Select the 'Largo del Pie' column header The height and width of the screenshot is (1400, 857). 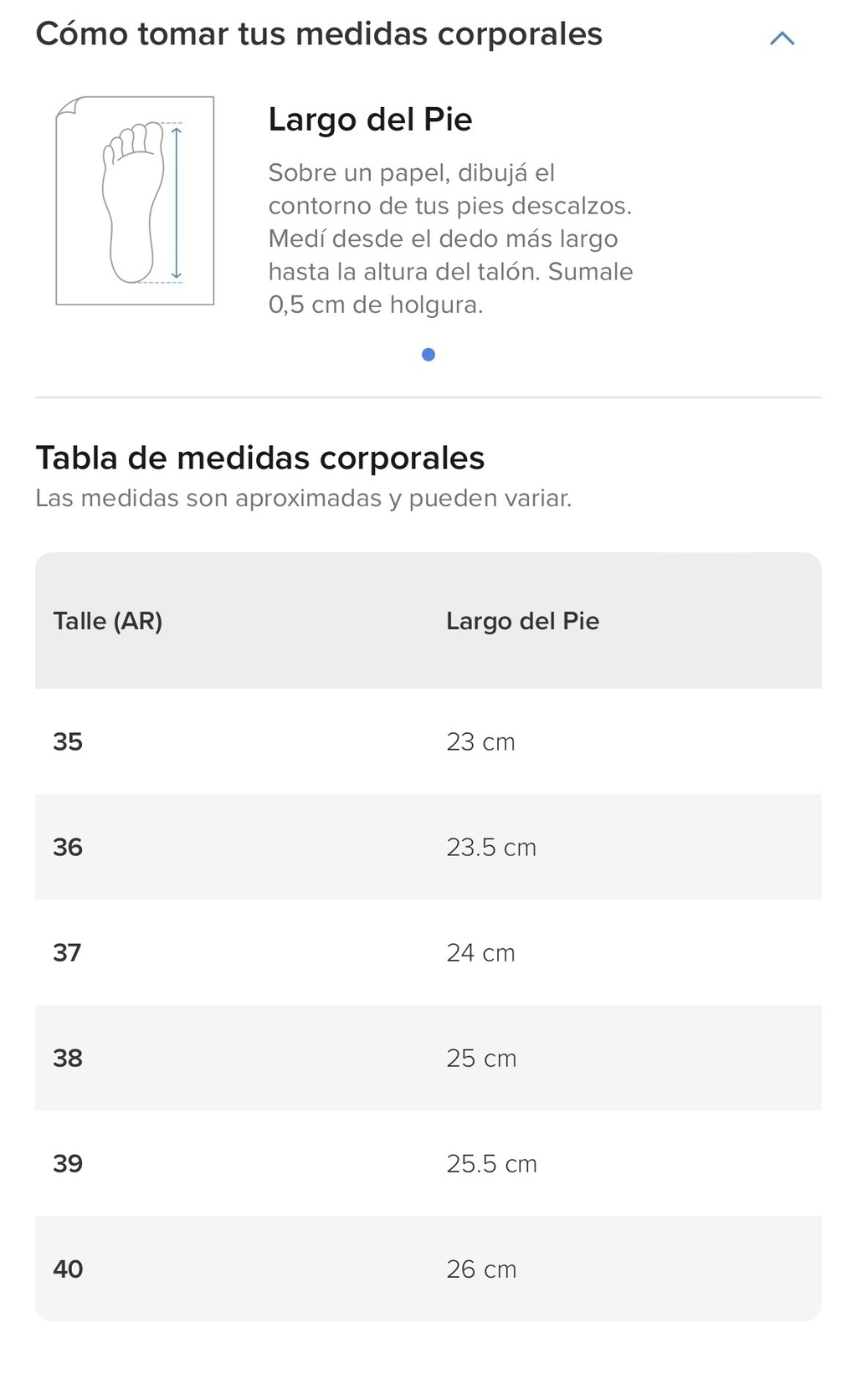[x=522, y=621]
